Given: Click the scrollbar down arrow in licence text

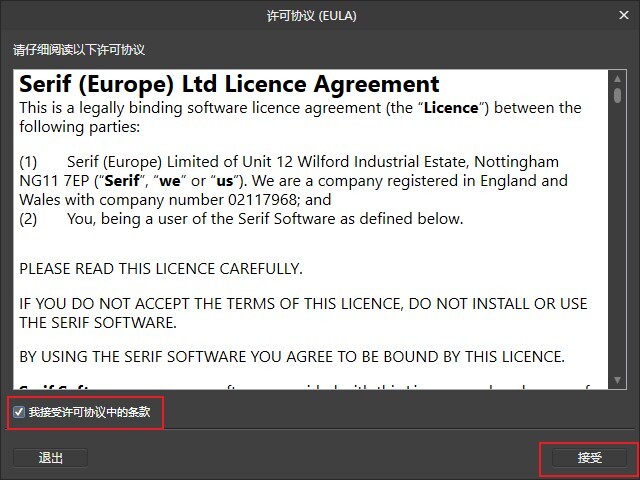Looking at the screenshot, I should pyautogui.click(x=617, y=380).
